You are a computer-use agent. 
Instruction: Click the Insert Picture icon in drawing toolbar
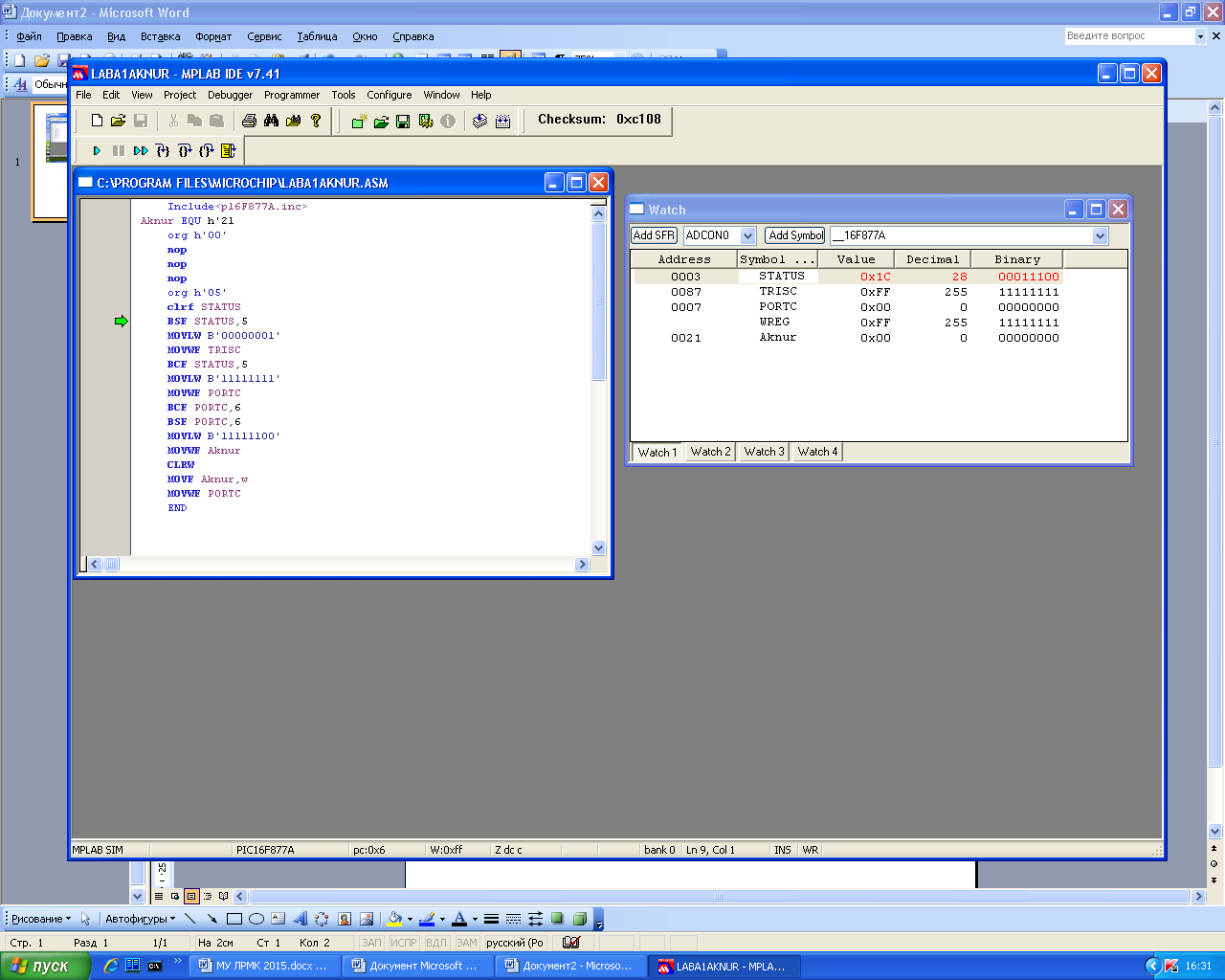366,919
